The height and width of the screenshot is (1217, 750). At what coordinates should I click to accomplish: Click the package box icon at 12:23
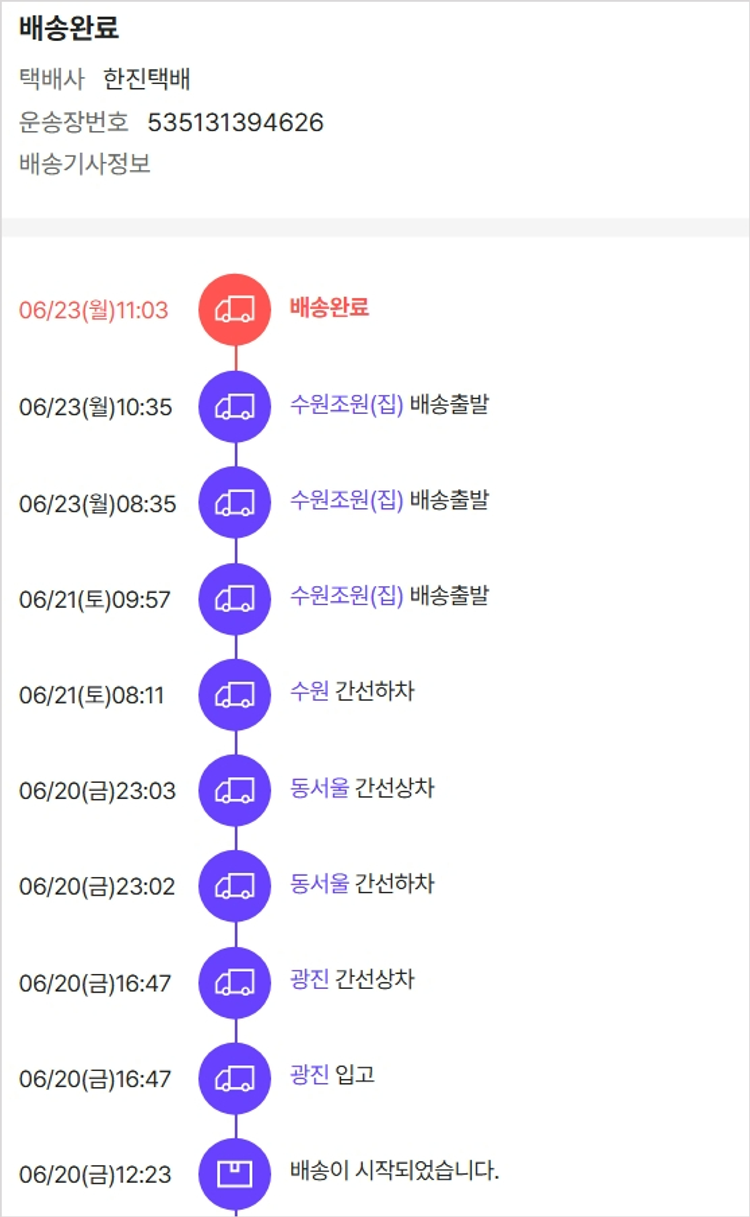(x=235, y=1174)
